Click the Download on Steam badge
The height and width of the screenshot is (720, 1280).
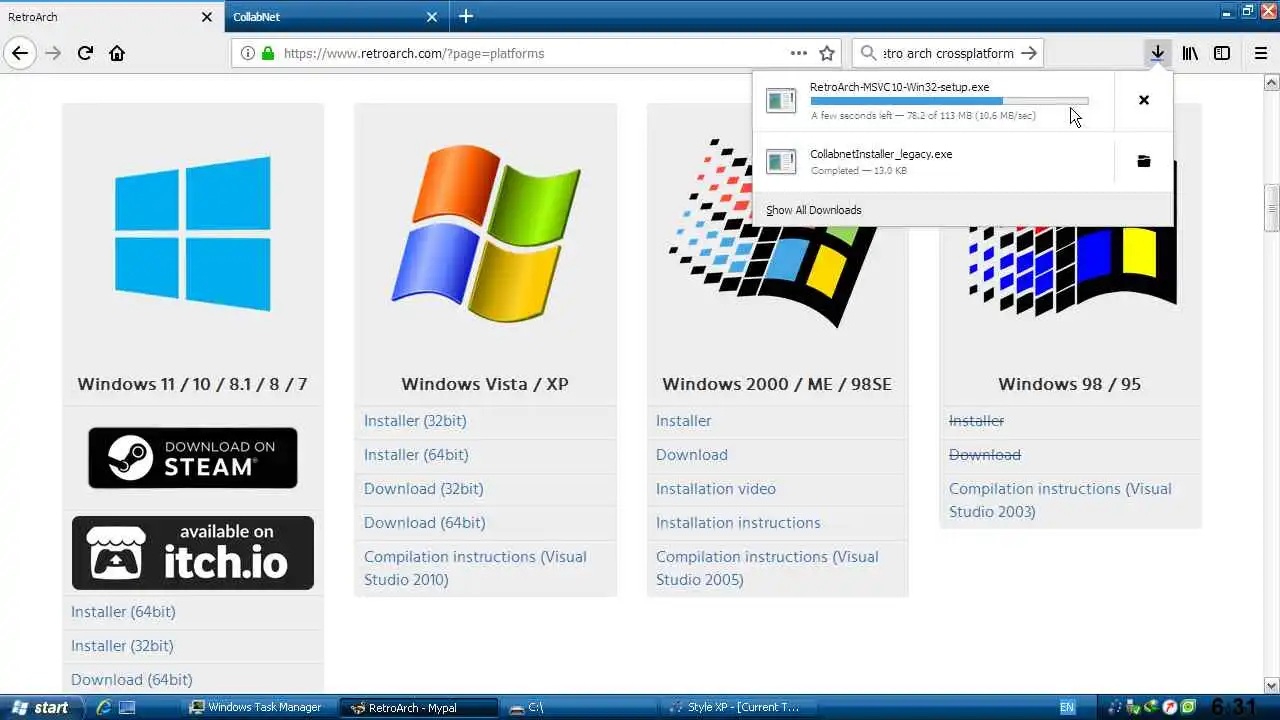(x=192, y=458)
